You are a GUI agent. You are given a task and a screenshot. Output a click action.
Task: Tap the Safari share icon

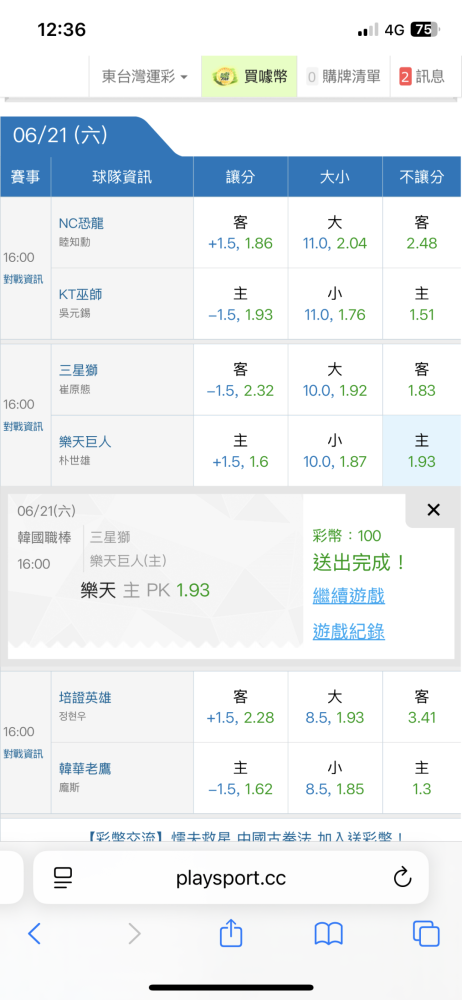[231, 932]
